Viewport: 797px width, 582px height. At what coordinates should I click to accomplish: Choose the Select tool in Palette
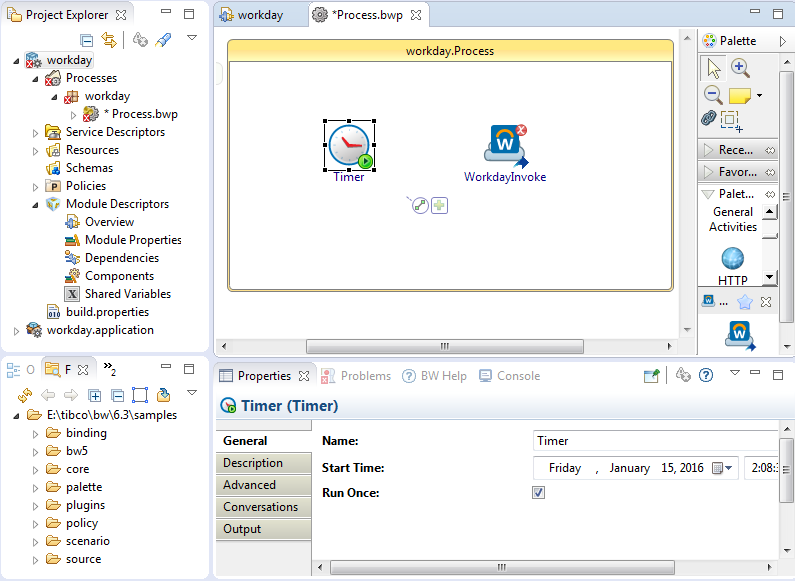point(713,68)
